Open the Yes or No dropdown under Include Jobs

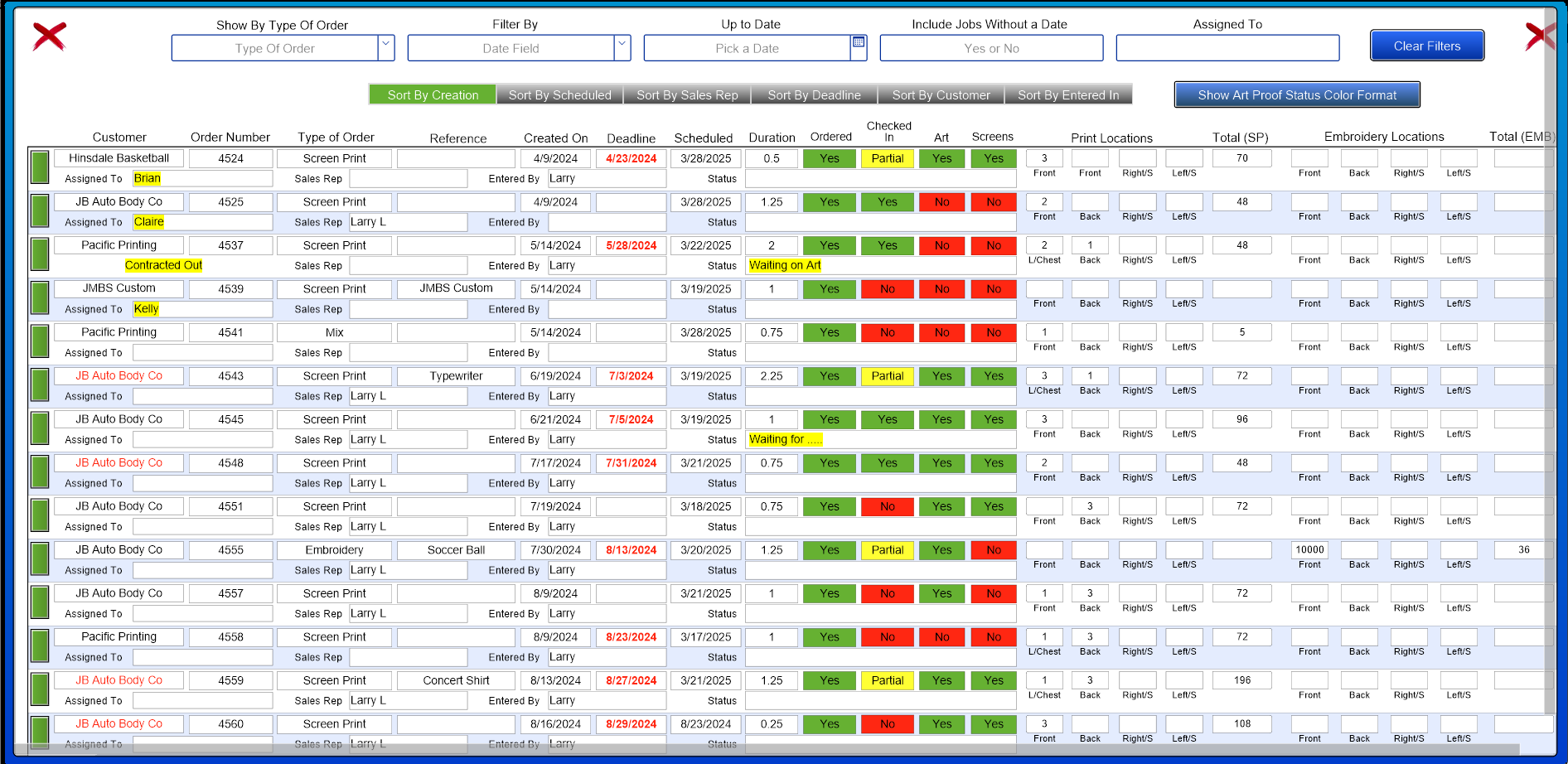(990, 47)
